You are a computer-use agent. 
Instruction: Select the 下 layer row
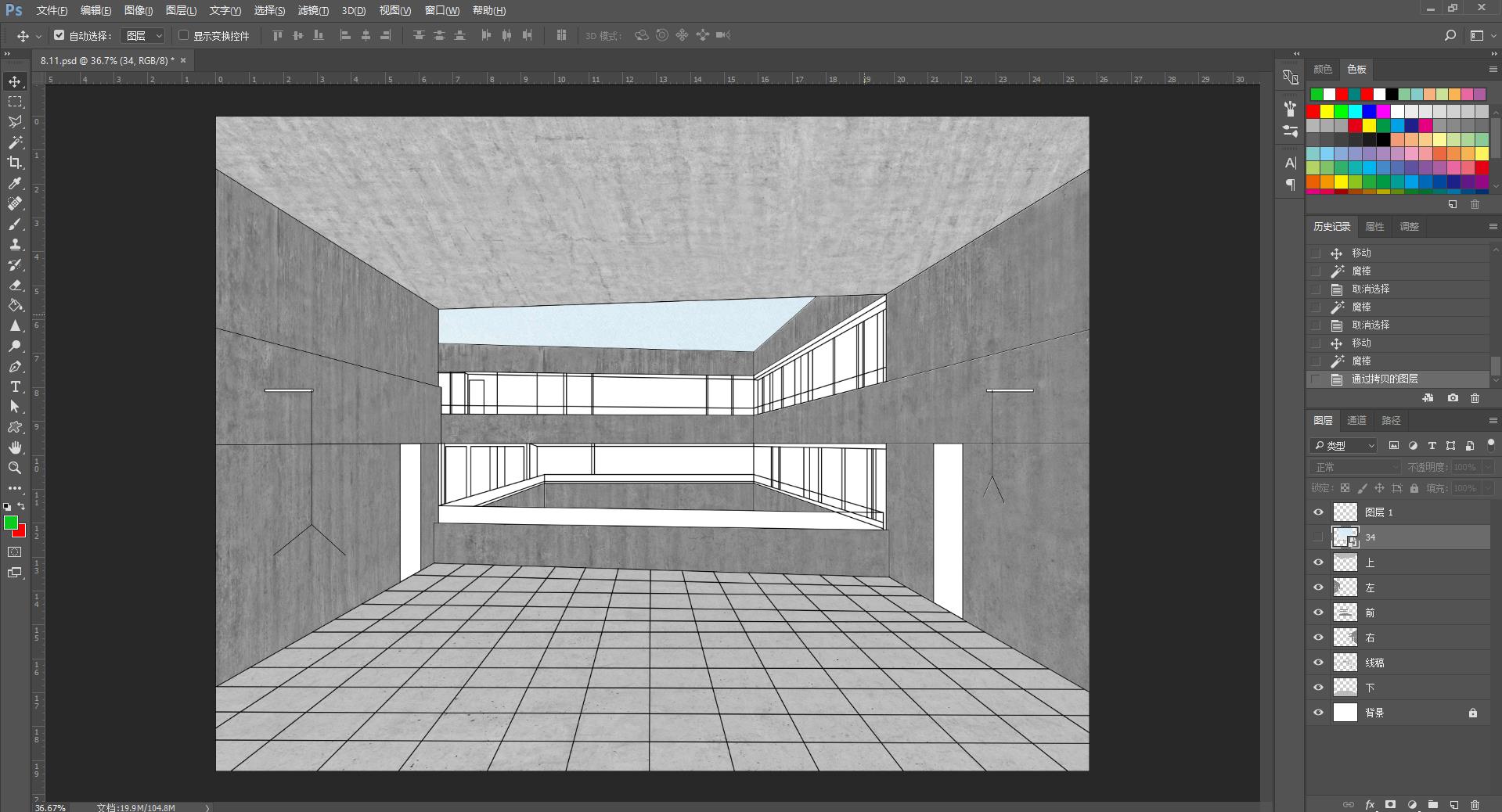click(1398, 688)
